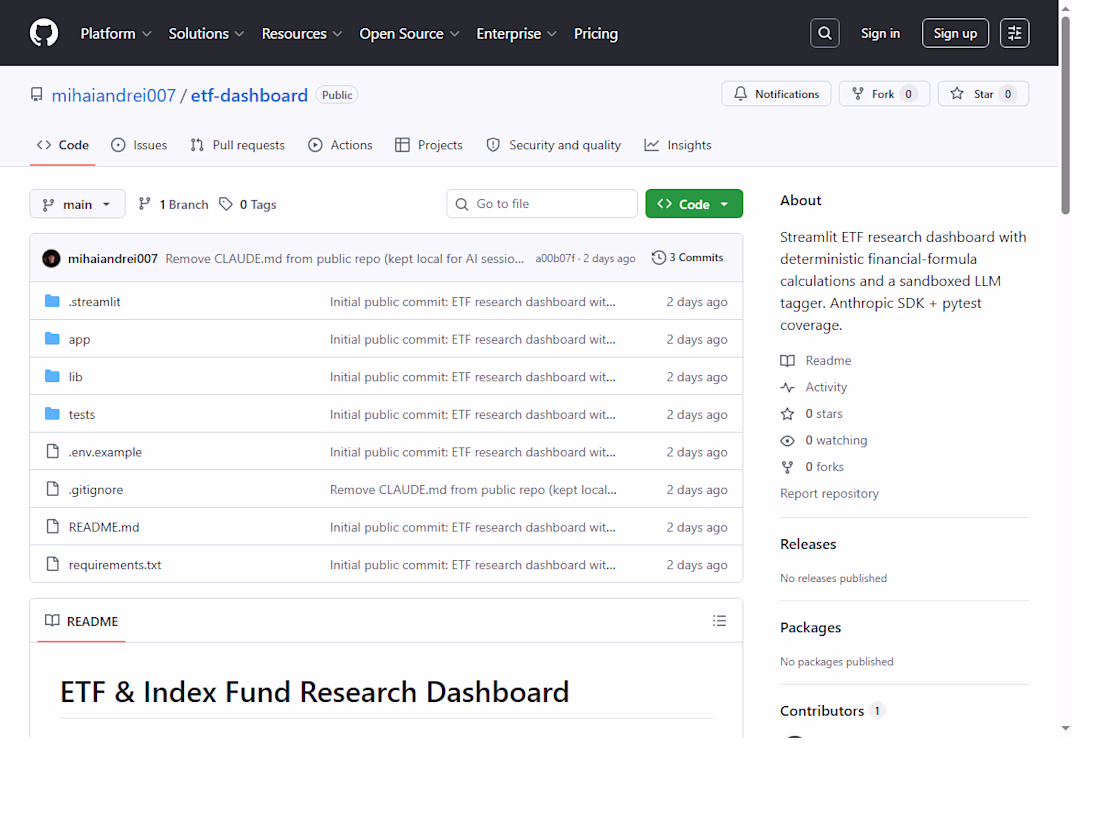1100x825 pixels.
Task: Open the Projects tab
Action: pyautogui.click(x=429, y=145)
